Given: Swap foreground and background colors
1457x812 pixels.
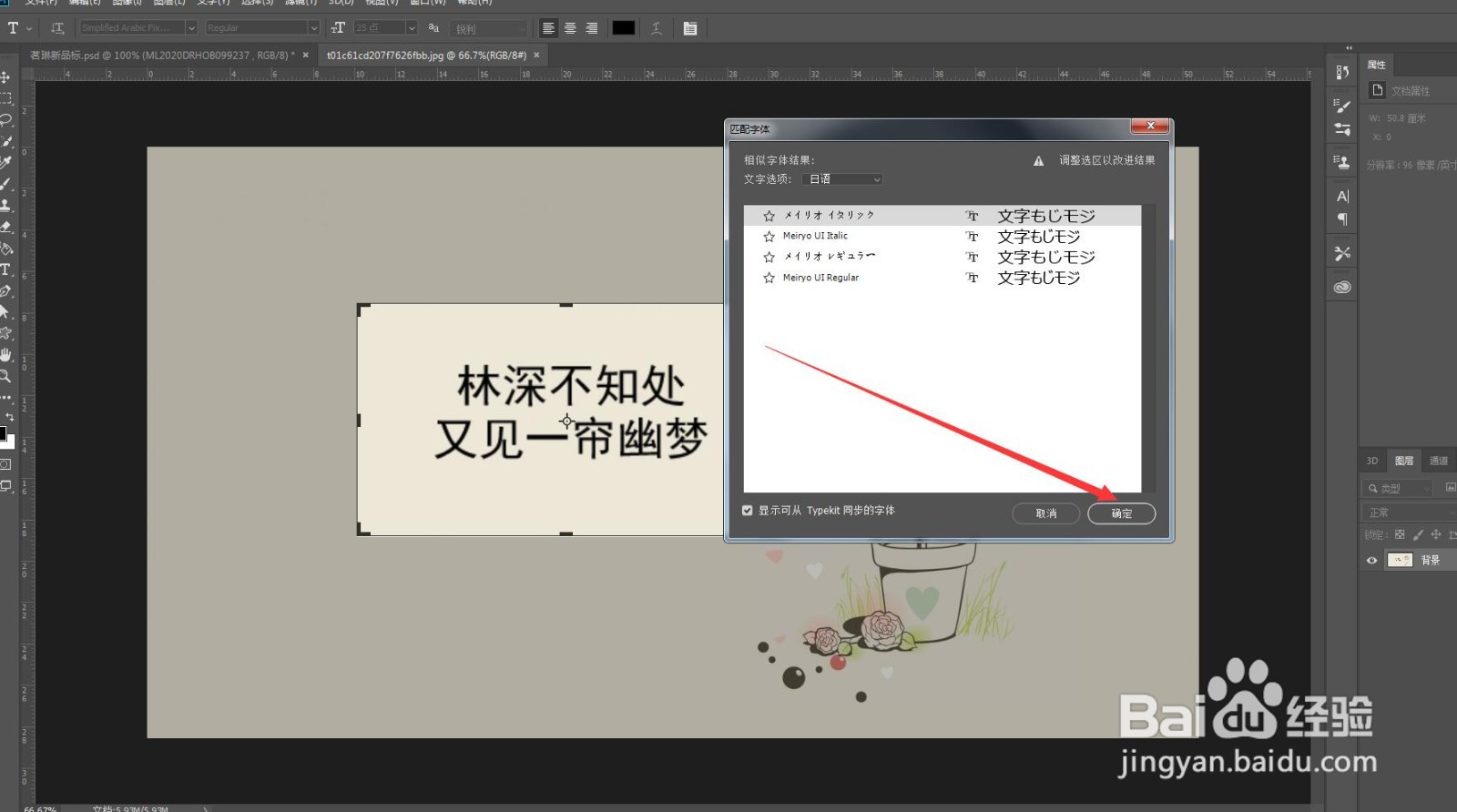Looking at the screenshot, I should [x=10, y=416].
